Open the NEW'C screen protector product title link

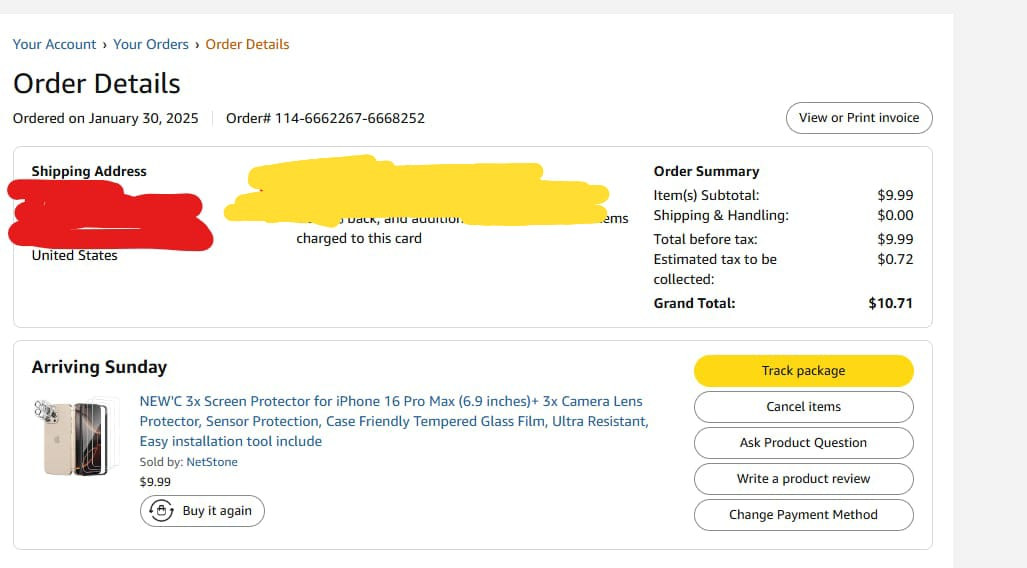[393, 421]
